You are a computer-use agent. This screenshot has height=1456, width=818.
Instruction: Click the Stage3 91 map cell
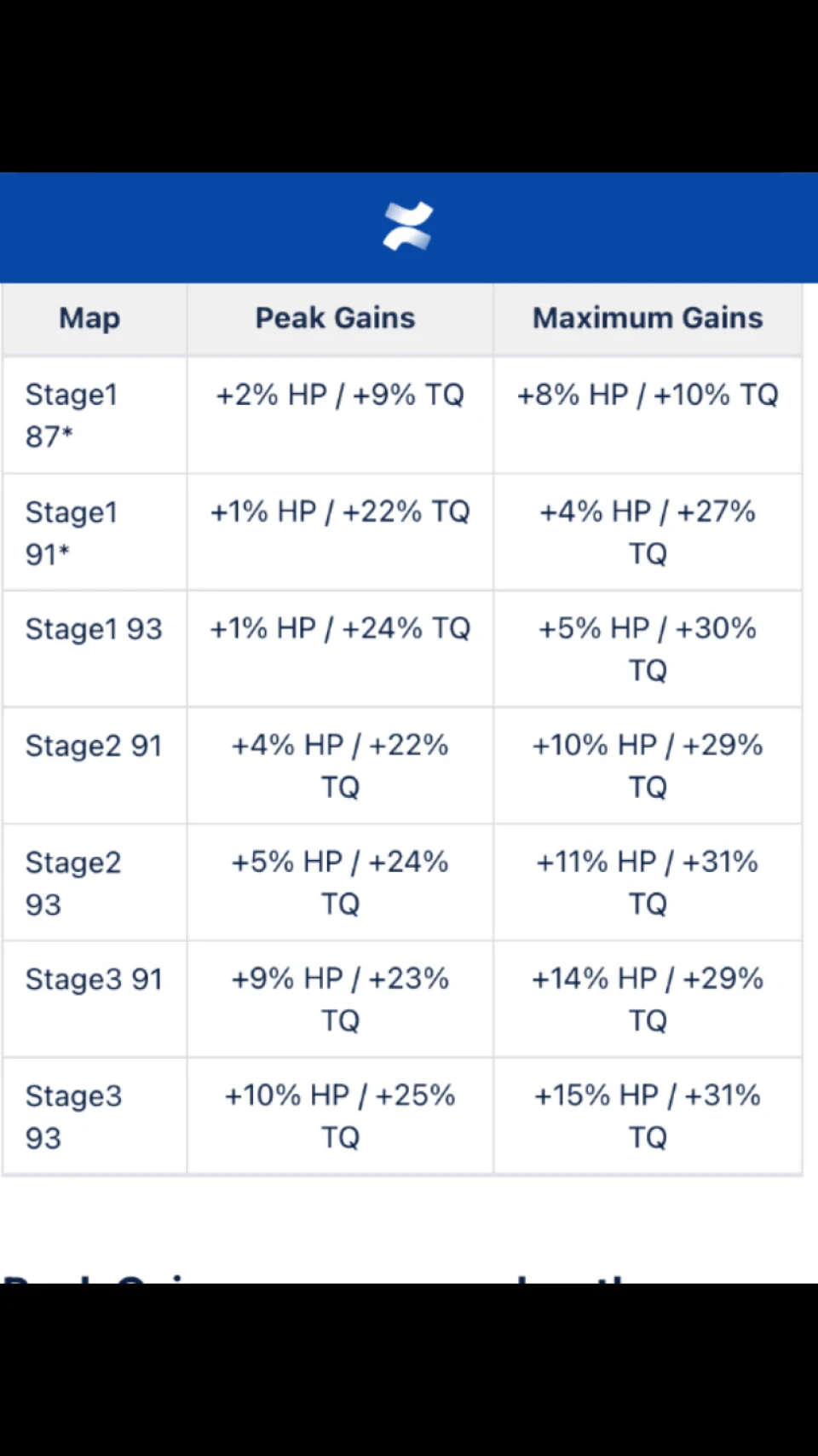pyautogui.click(x=95, y=999)
